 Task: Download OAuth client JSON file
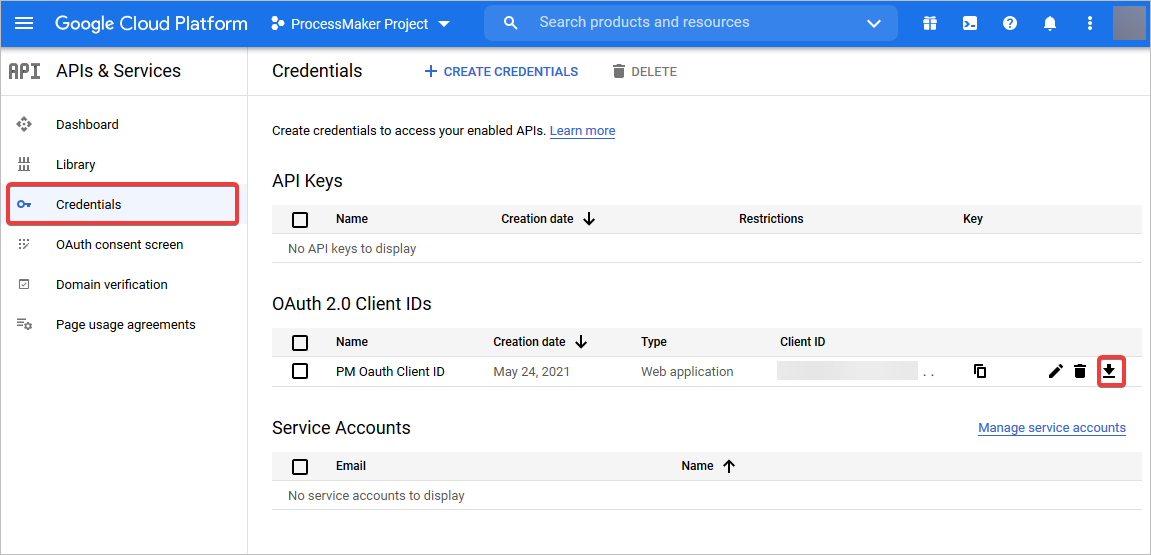(1109, 372)
